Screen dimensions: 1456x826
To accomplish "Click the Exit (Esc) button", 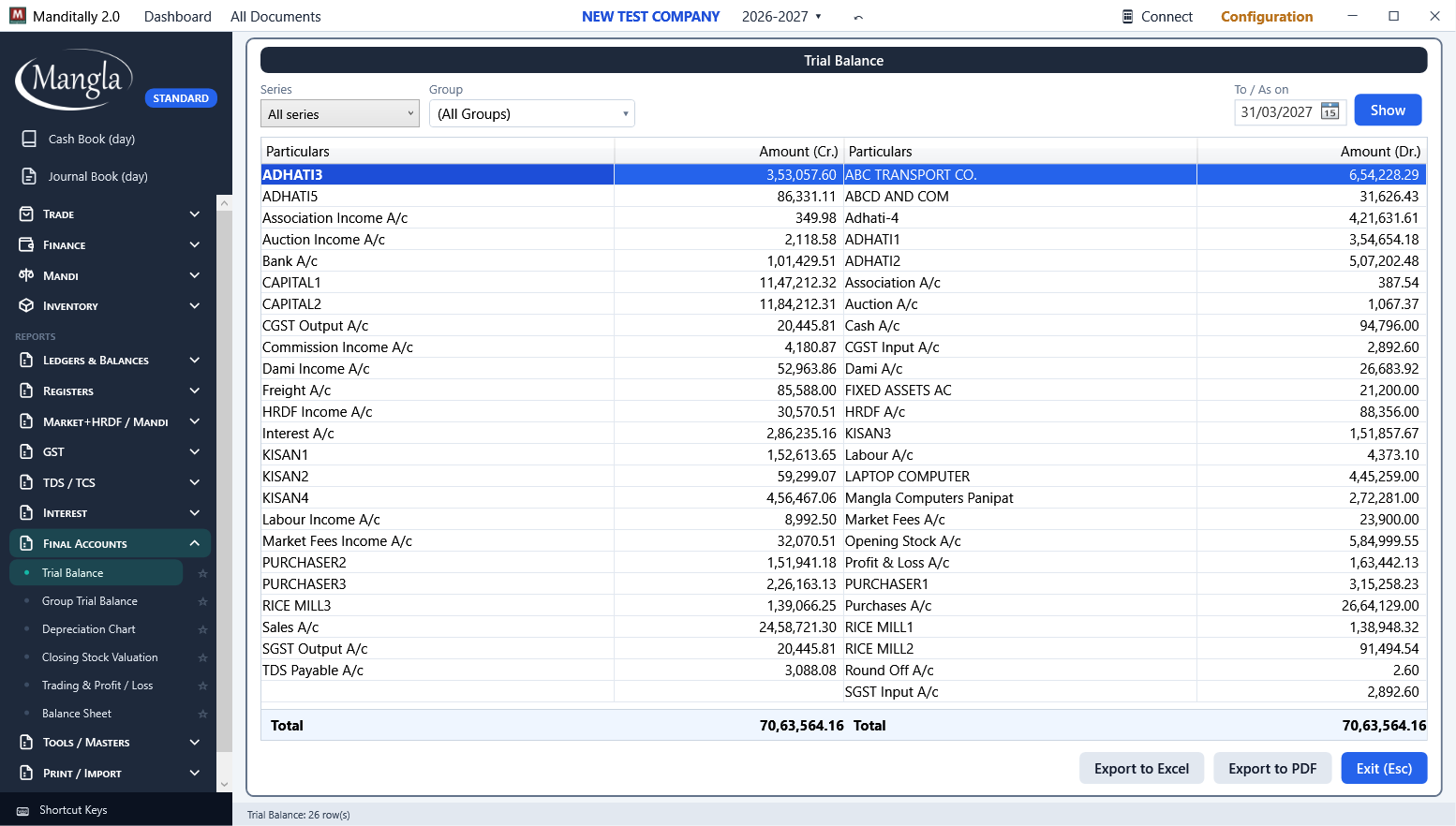I will coord(1384,768).
